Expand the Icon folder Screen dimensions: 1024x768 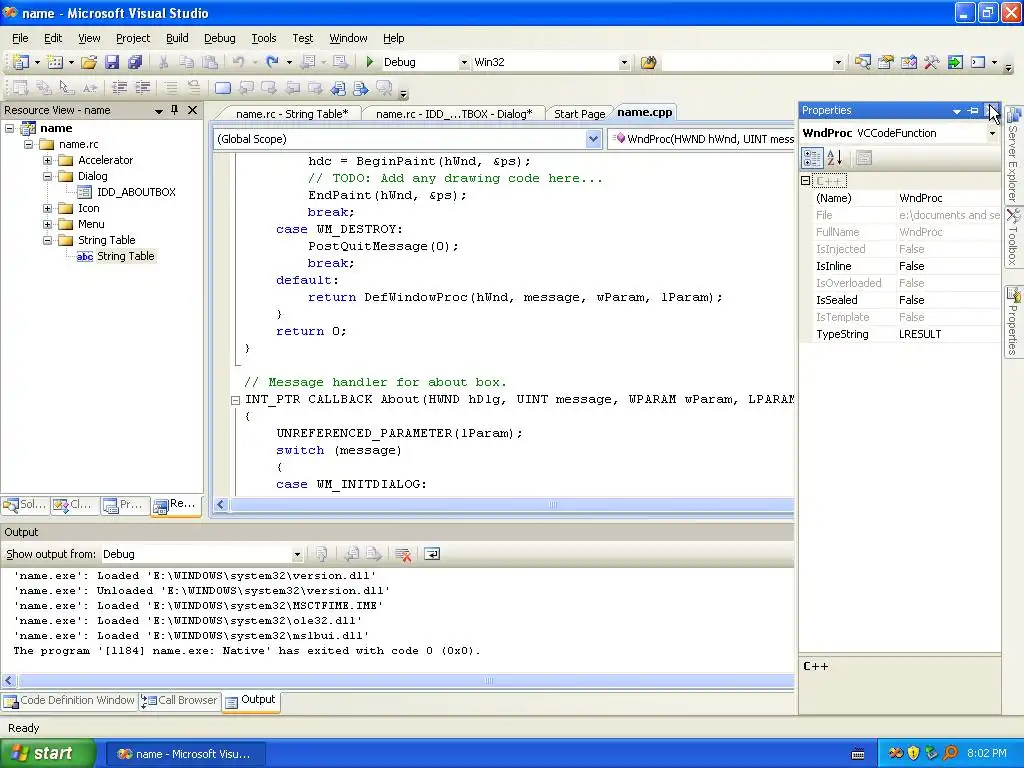[x=48, y=208]
